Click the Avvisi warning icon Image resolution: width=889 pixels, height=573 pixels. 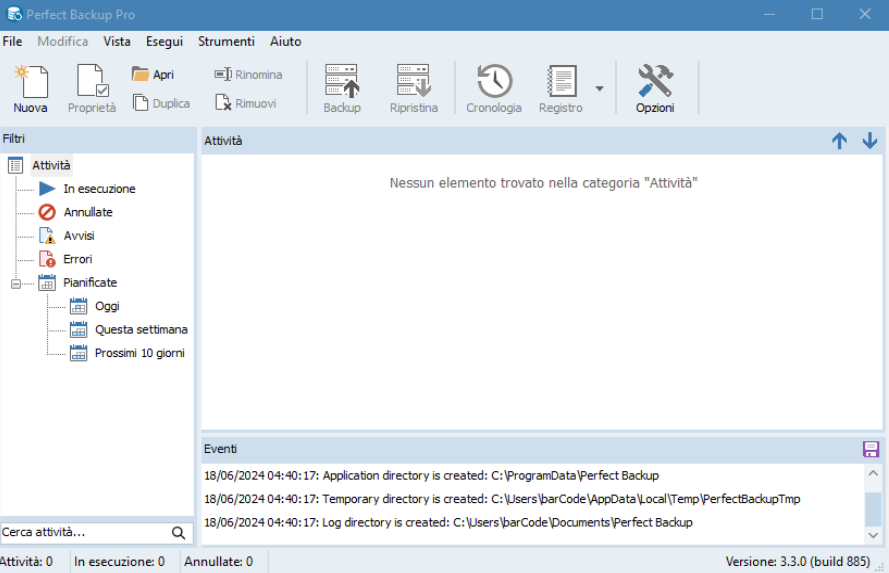click(47, 236)
